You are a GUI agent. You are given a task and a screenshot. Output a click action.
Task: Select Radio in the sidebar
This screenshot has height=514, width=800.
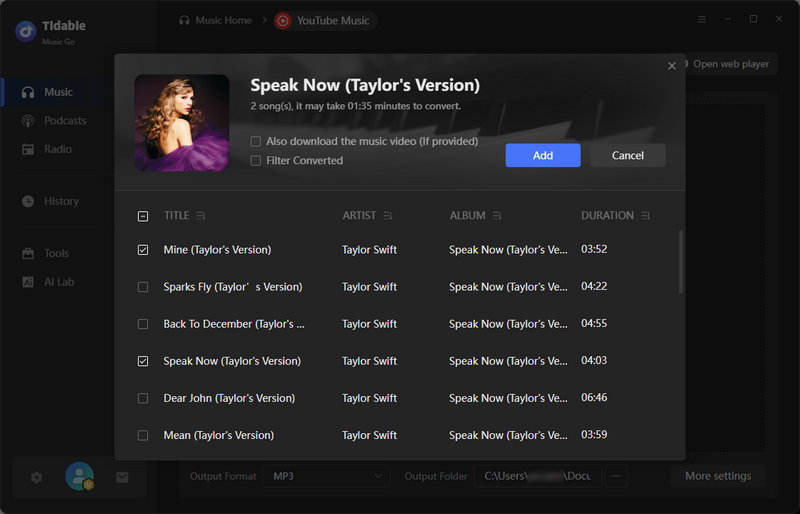click(58, 150)
